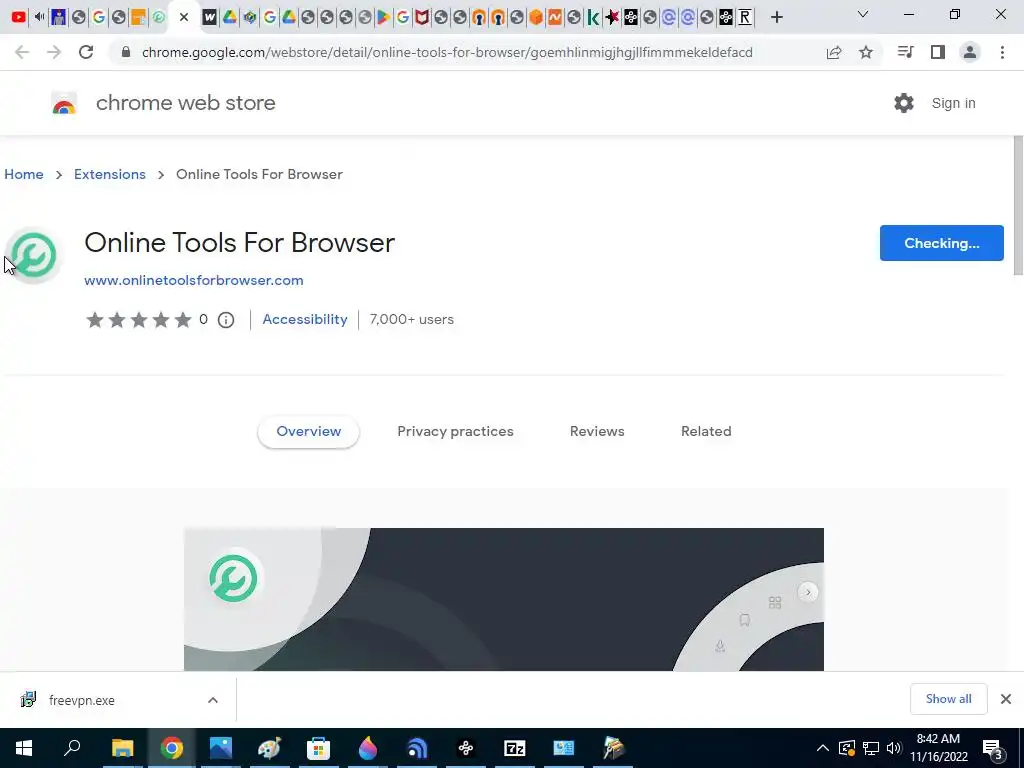Click the address bar URL
The image size is (1024, 768).
[x=447, y=52]
